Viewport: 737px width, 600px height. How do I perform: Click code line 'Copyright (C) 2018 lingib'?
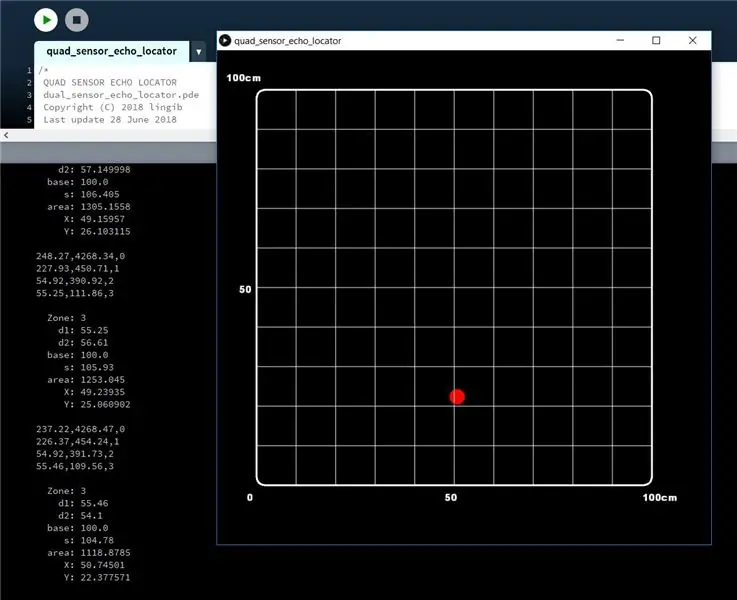[113, 107]
